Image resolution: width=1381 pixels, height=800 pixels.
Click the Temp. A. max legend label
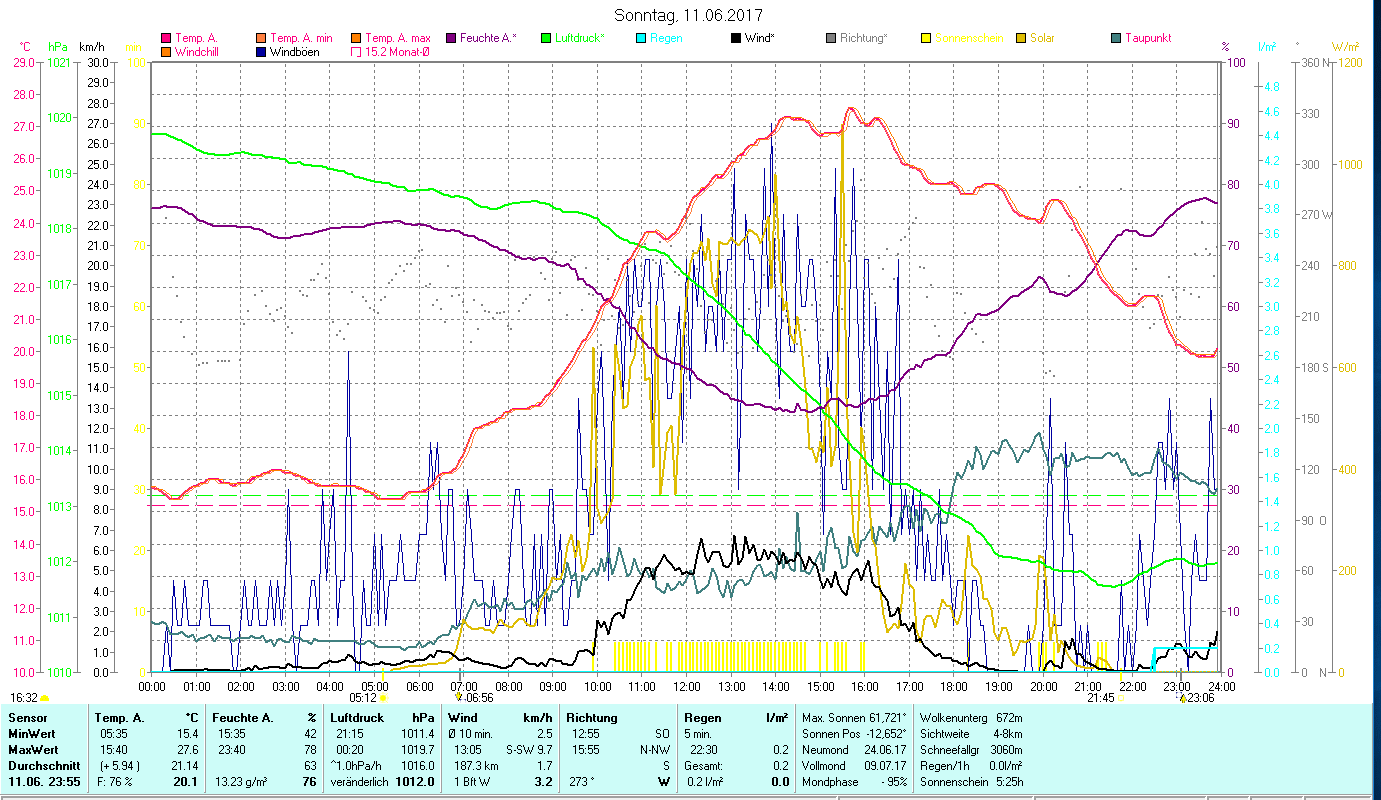click(x=398, y=38)
